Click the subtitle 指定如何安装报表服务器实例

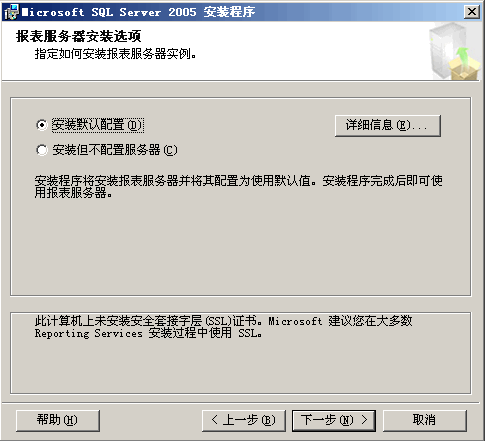[115, 54]
